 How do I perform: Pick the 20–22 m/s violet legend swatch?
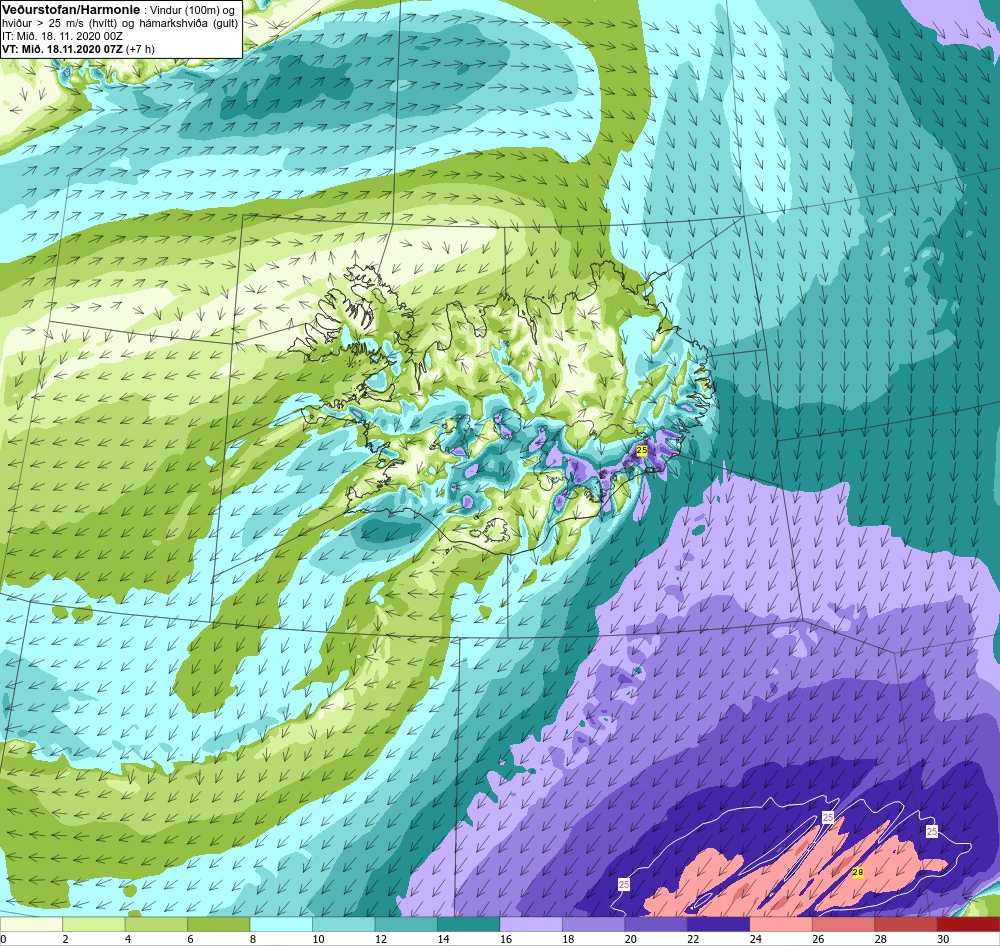tap(656, 924)
